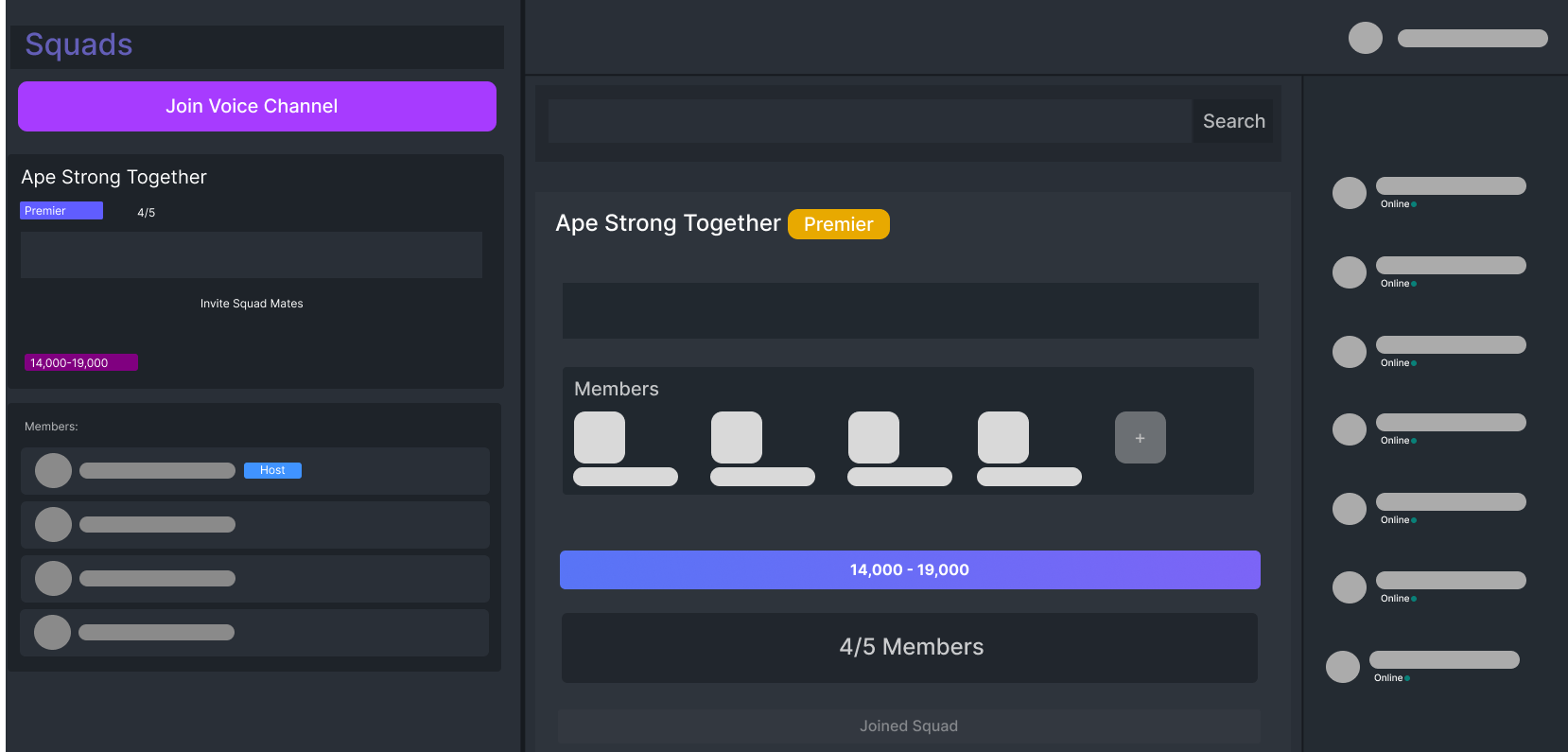Click the yellow Premier badge
1568x752 pixels.
(838, 224)
